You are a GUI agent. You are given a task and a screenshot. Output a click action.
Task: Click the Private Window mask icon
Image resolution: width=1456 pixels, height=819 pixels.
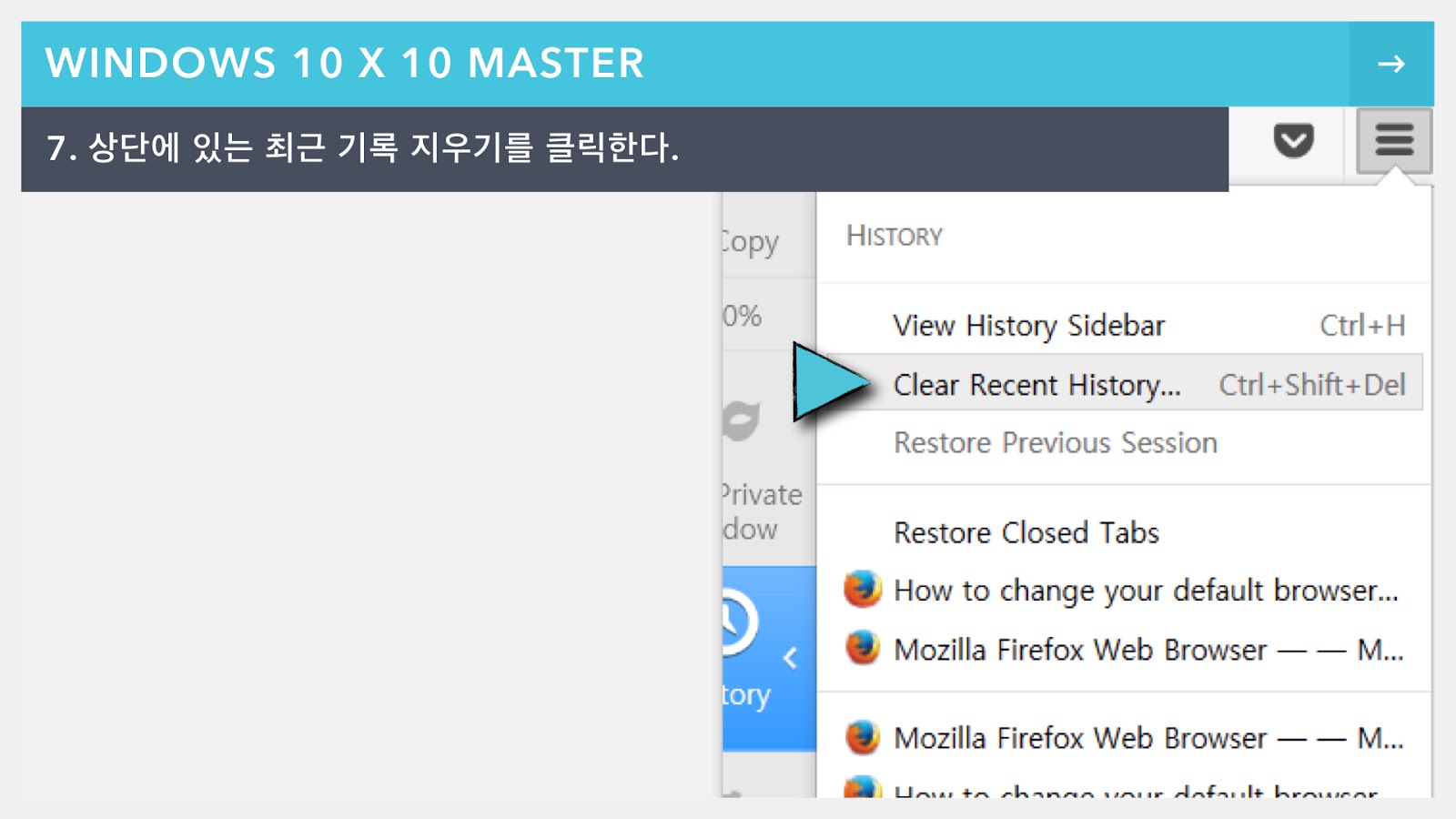742,420
